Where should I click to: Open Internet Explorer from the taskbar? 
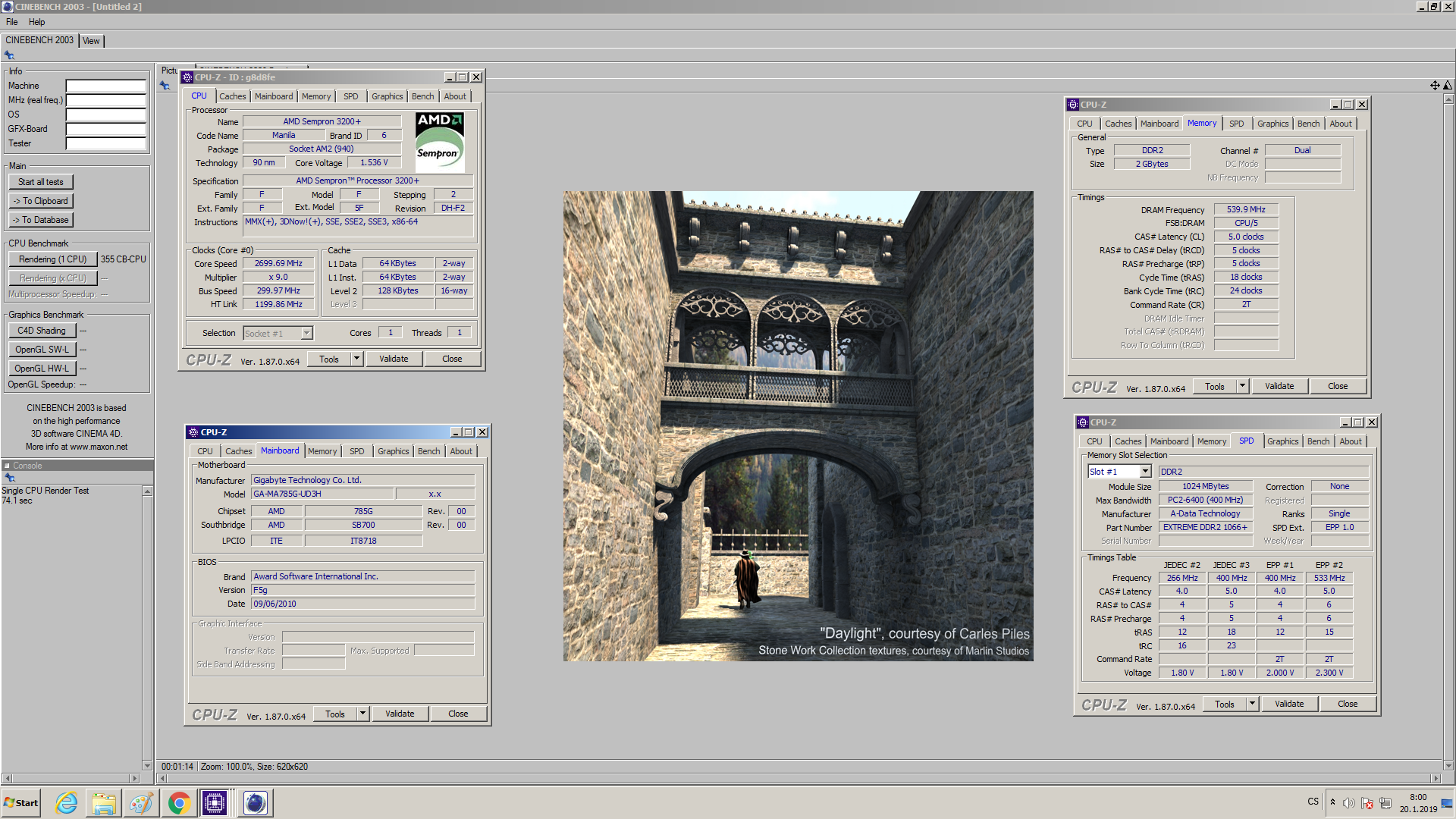tap(67, 803)
